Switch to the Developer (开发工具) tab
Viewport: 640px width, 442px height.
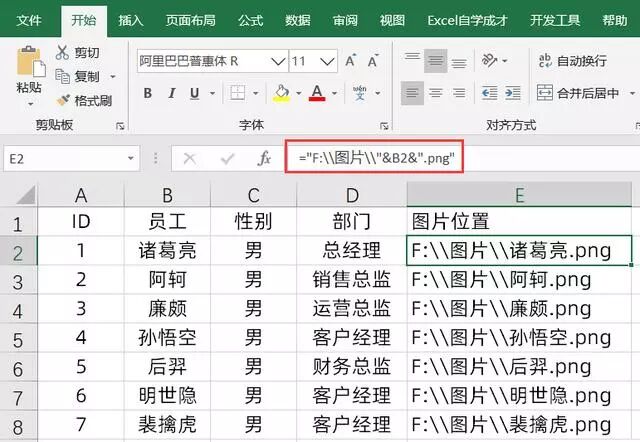(x=555, y=20)
